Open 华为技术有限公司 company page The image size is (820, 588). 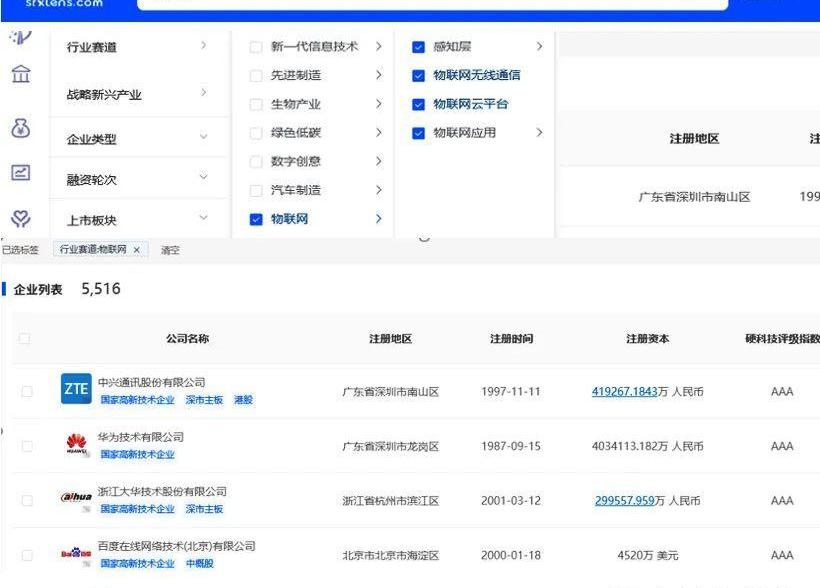coord(141,437)
